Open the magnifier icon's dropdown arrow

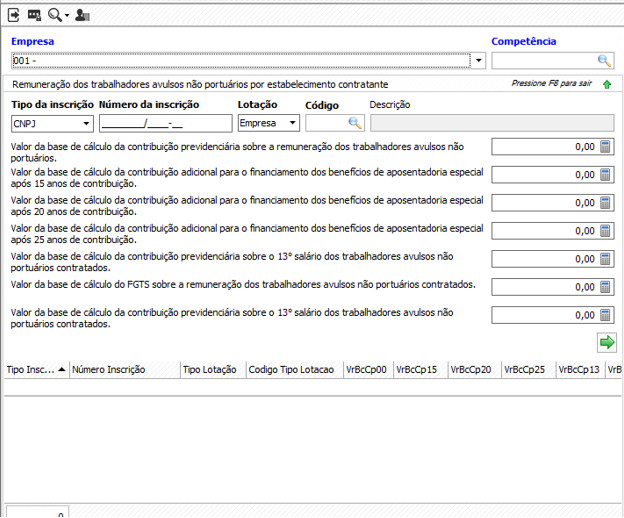tap(67, 16)
